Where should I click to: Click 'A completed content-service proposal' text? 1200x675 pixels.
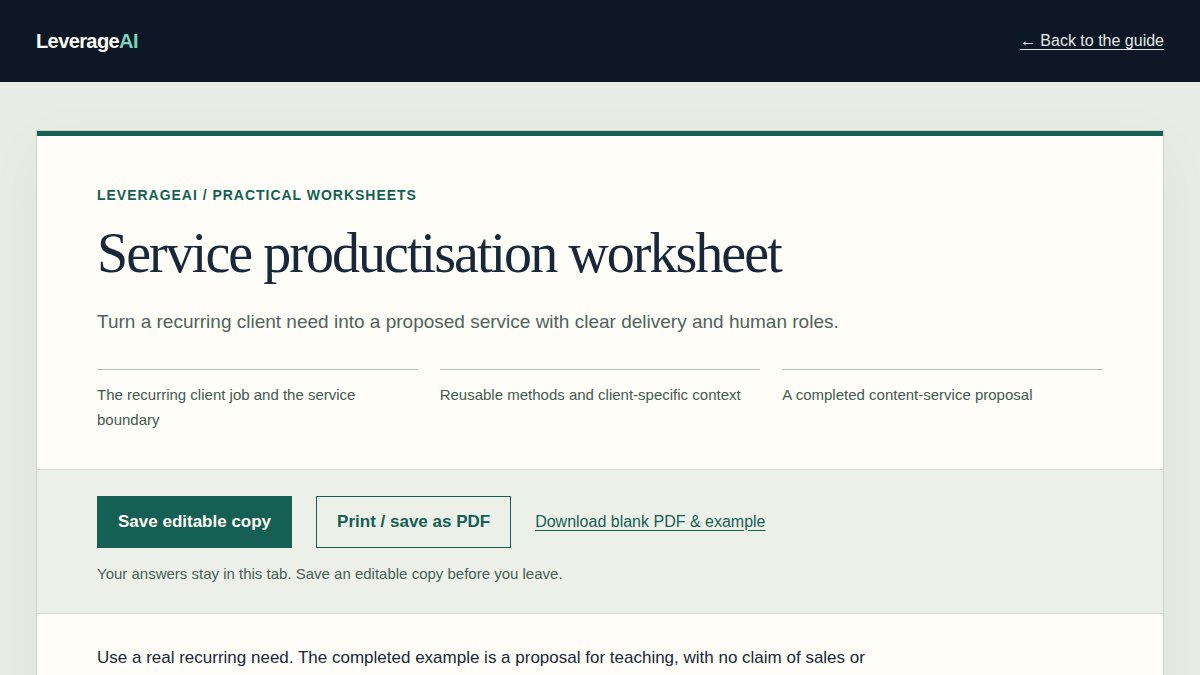(907, 395)
